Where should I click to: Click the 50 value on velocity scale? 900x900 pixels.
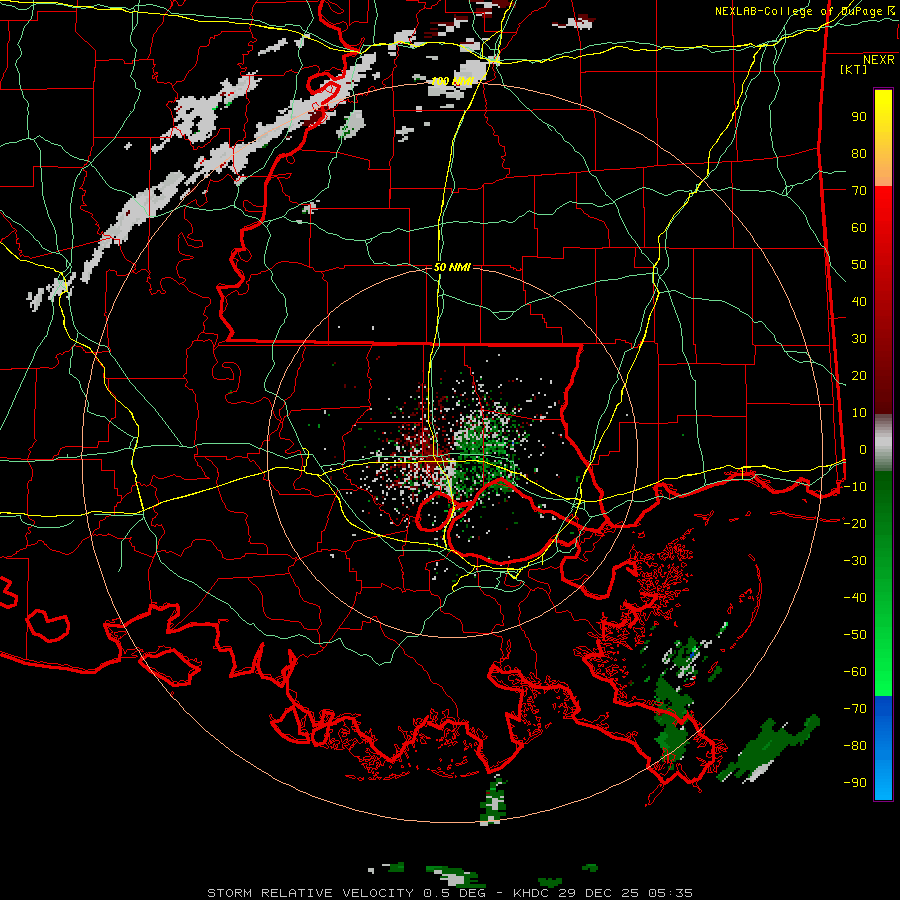859,265
